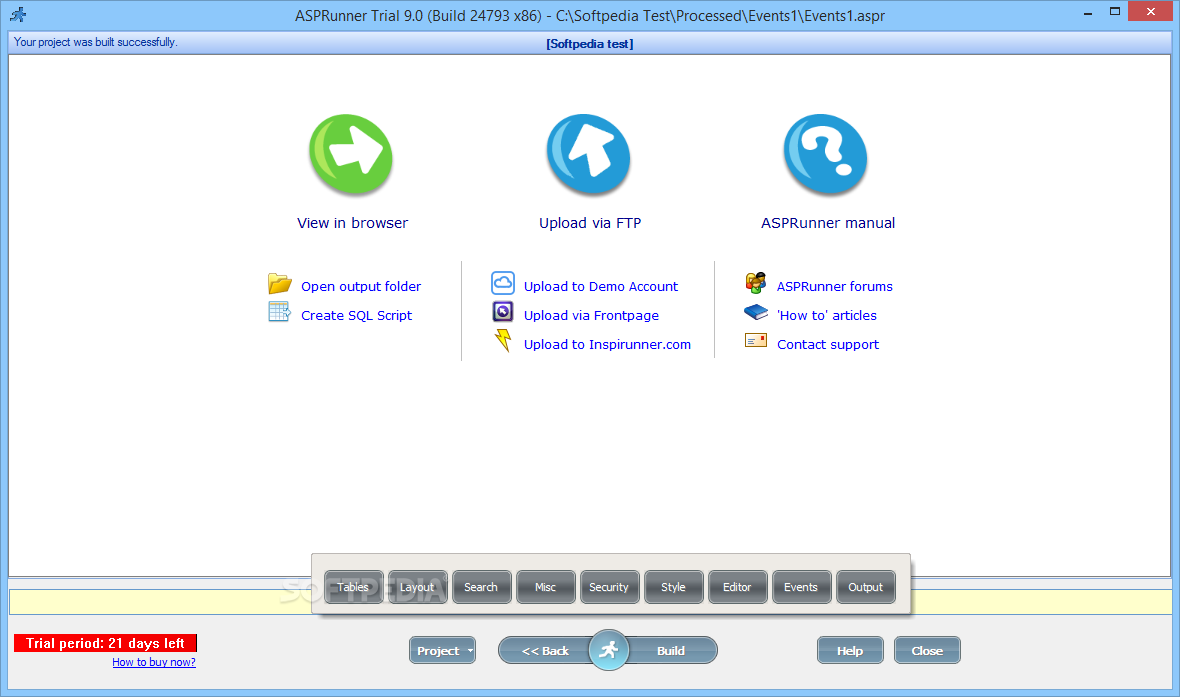
Task: Click the How to buy now? link
Action: (154, 662)
